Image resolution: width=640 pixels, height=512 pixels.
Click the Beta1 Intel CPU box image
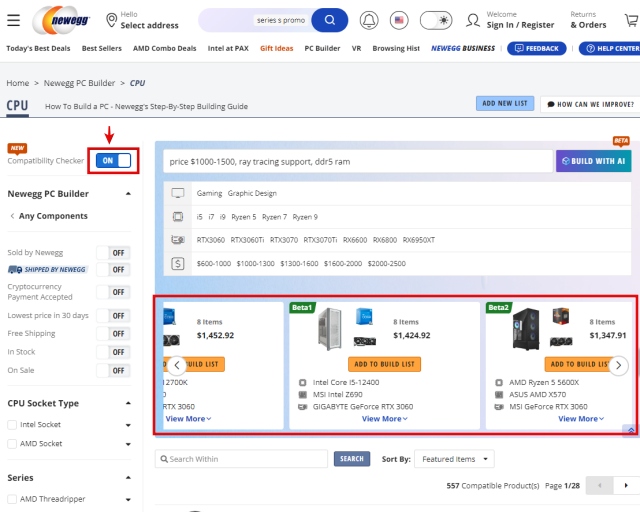(364, 317)
